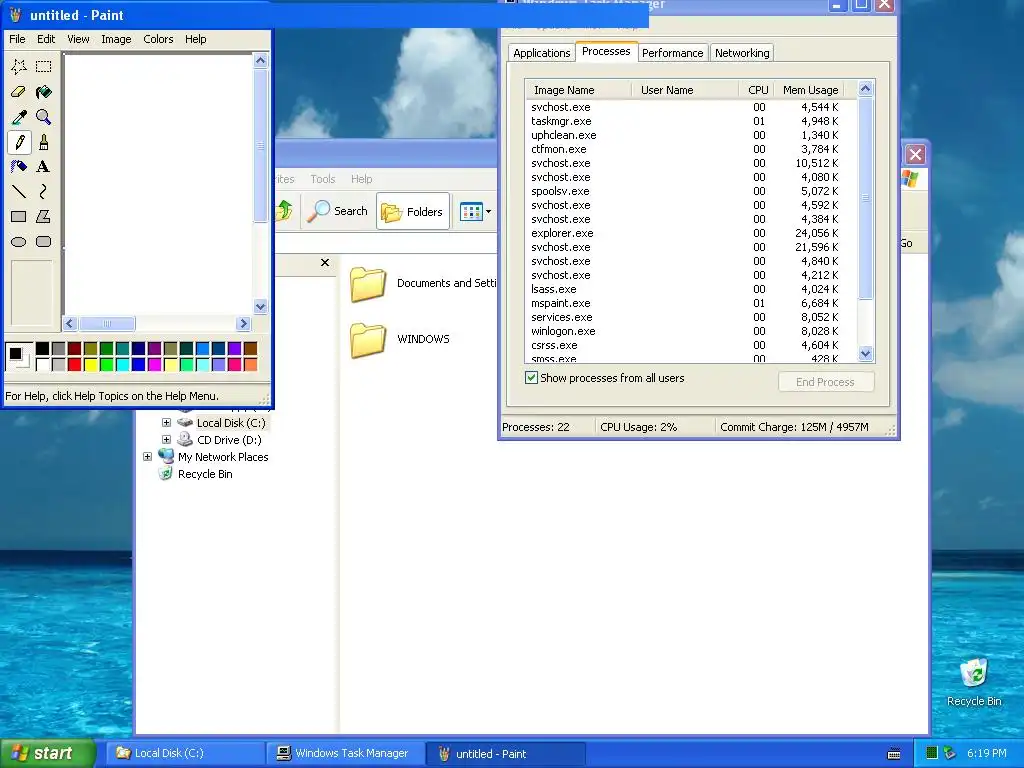Image resolution: width=1024 pixels, height=768 pixels.
Task: Open the Help menu in Paint
Action: tap(195, 39)
